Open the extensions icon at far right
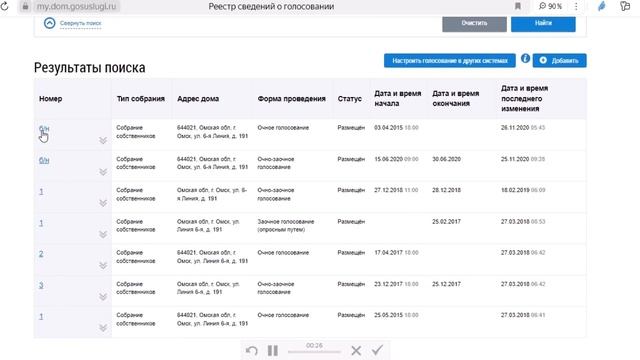This screenshot has width=640, height=360. tap(625, 6)
